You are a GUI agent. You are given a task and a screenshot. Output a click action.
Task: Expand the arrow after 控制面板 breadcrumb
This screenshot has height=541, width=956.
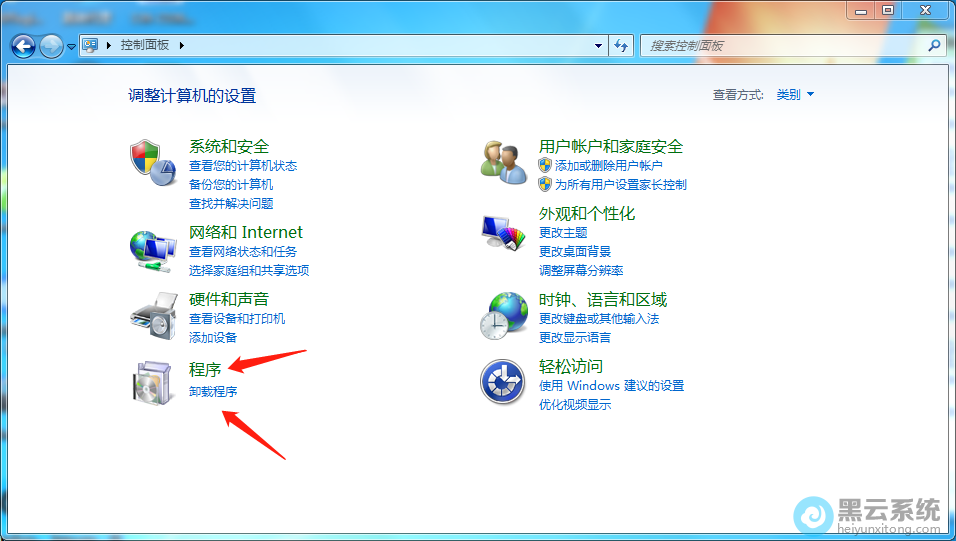tap(182, 46)
